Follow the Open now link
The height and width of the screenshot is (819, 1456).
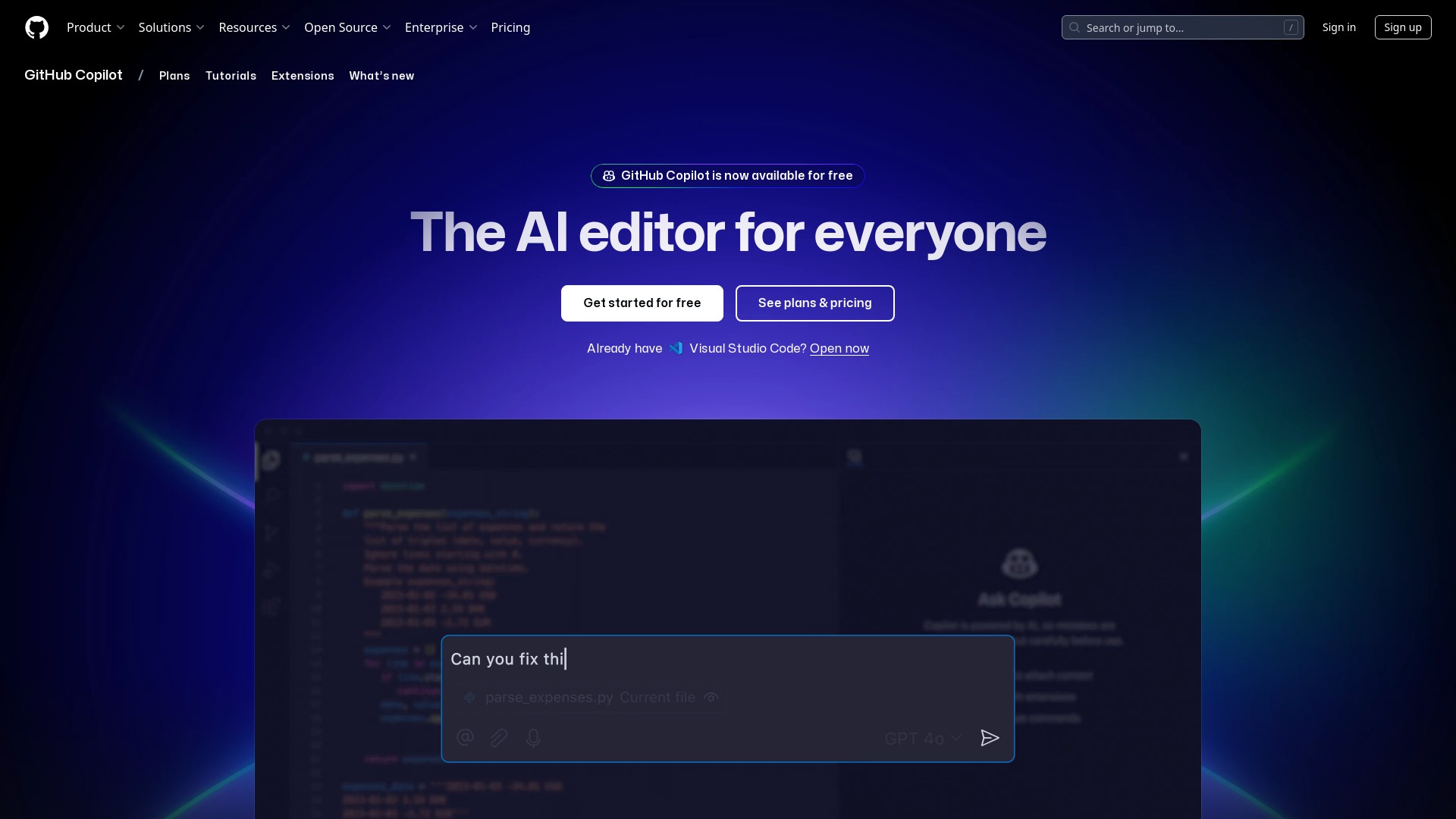click(x=839, y=349)
